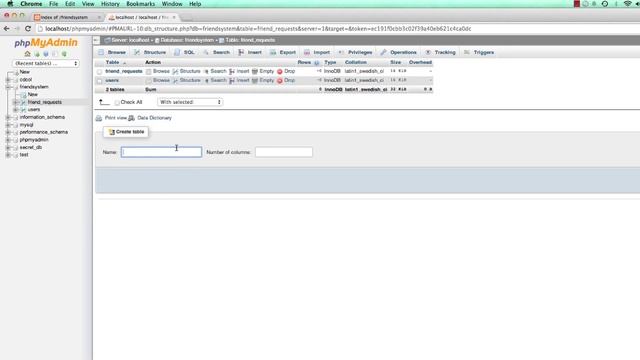Click the friend_requests table name link
Image resolution: width=640 pixels, height=360 pixels.
click(x=124, y=71)
